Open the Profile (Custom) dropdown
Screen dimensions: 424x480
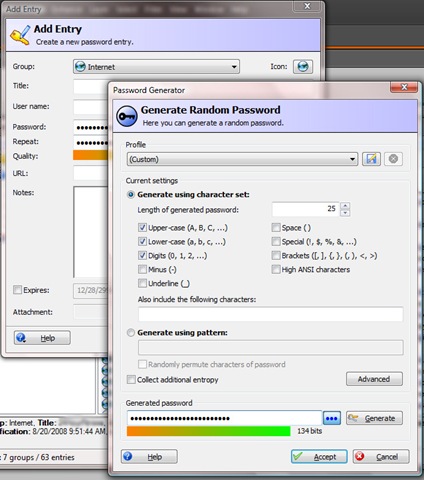pyautogui.click(x=242, y=159)
